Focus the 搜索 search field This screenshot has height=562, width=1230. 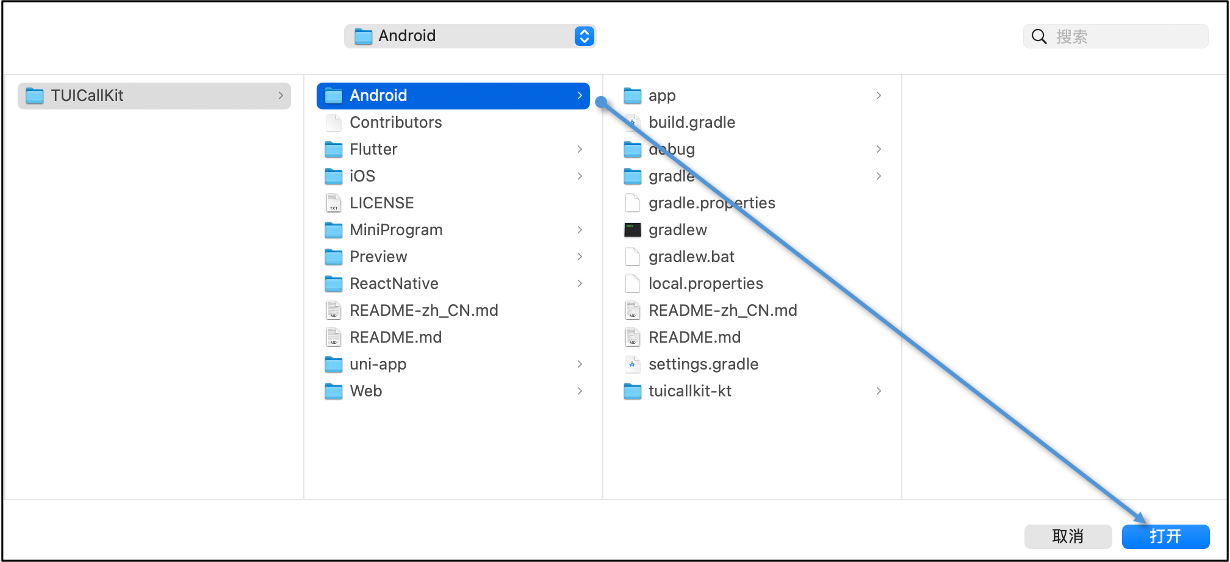tap(1125, 37)
